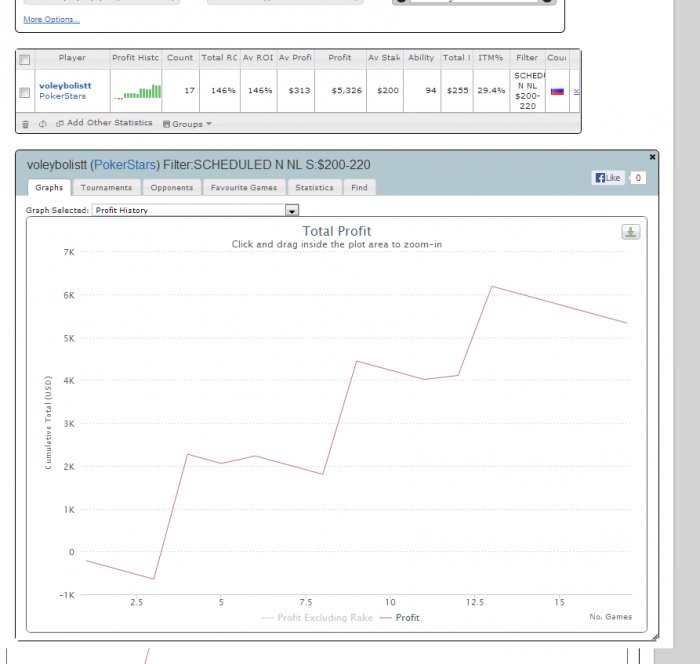Click the Russian flag icon
Viewport: 700px width, 664px height.
click(x=557, y=91)
